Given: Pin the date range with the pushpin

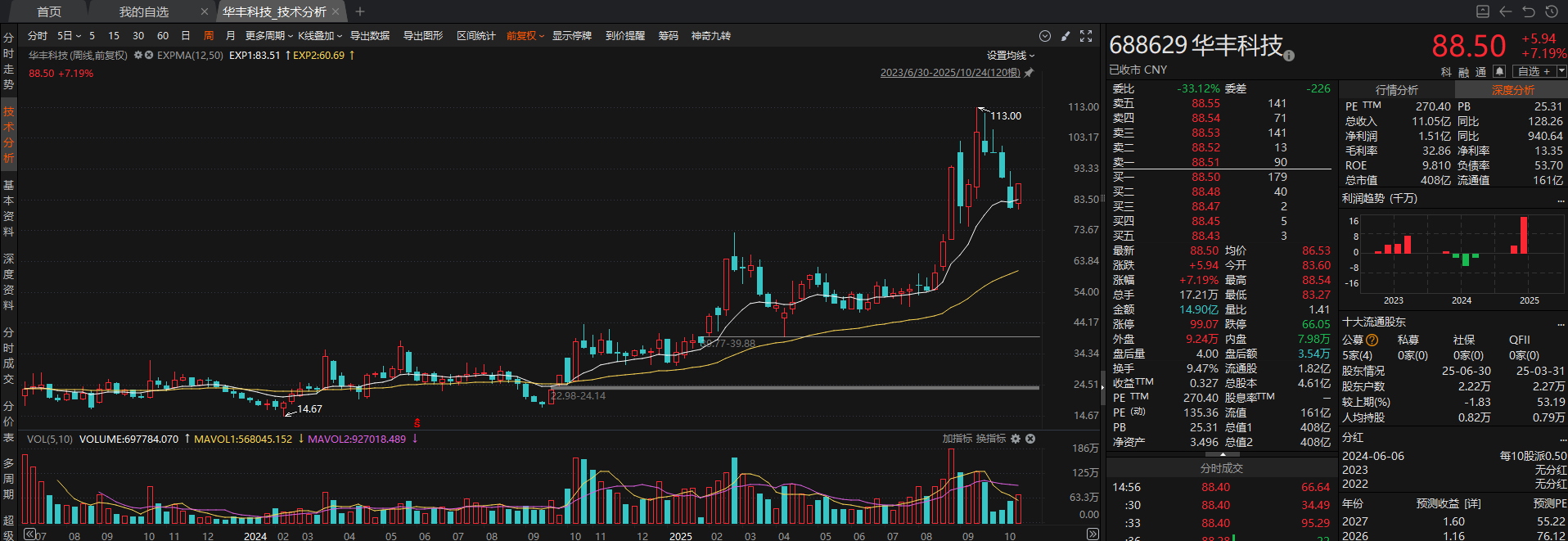Looking at the screenshot, I should click(1029, 73).
